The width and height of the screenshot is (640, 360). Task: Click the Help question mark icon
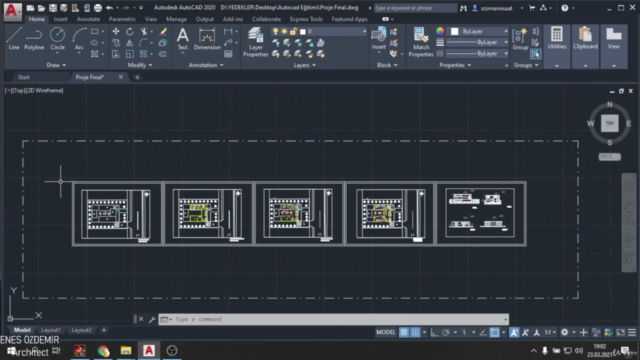click(x=564, y=8)
